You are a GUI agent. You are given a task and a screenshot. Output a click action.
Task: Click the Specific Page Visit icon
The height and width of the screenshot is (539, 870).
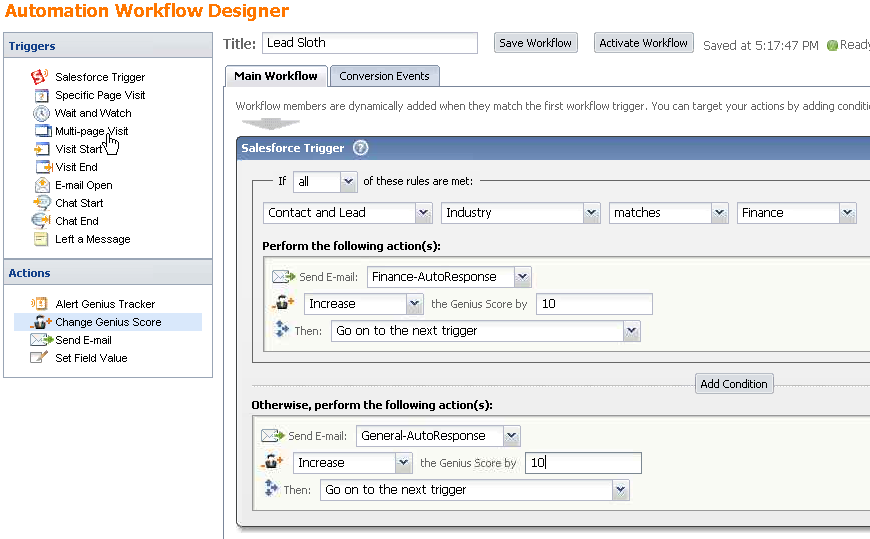point(42,95)
